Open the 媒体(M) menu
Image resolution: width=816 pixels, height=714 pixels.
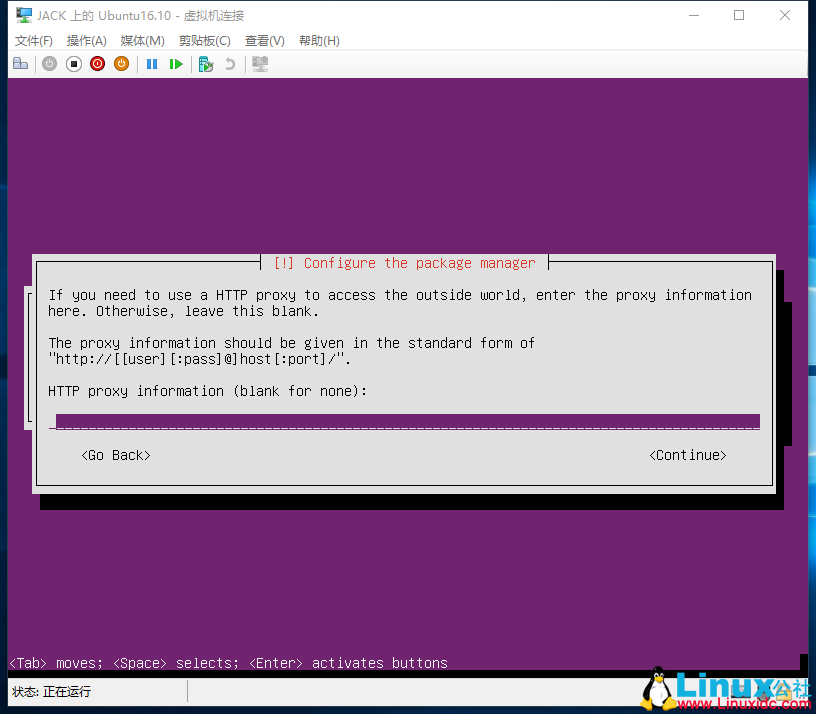point(141,40)
